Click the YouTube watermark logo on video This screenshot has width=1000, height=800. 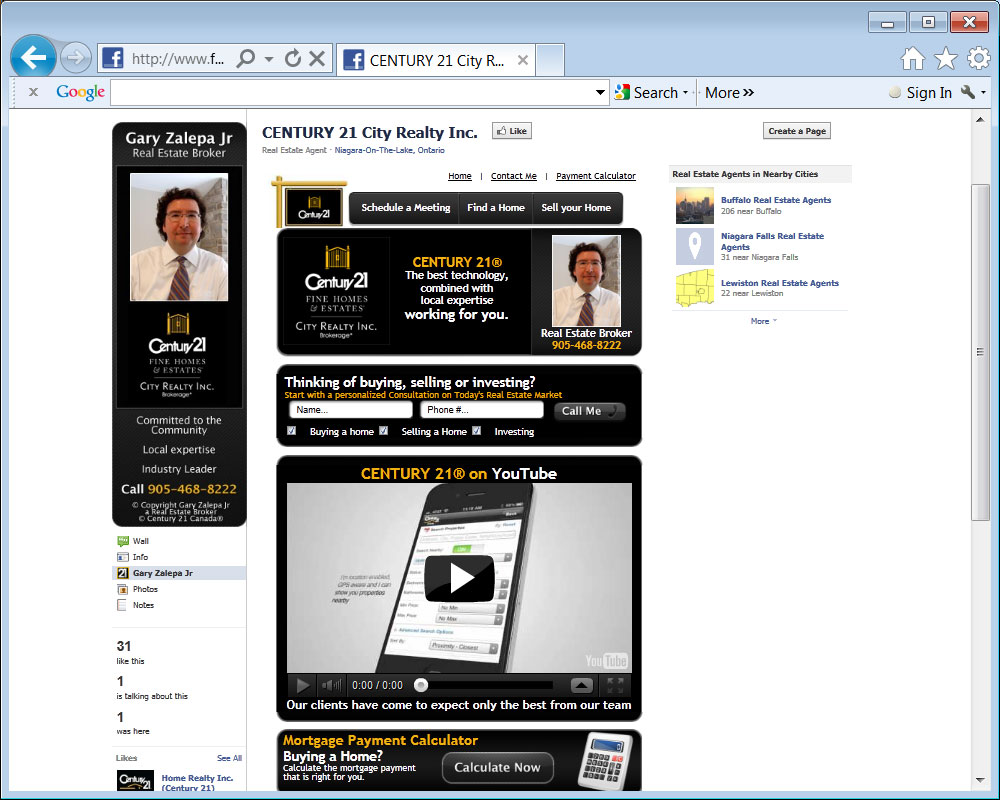606,661
